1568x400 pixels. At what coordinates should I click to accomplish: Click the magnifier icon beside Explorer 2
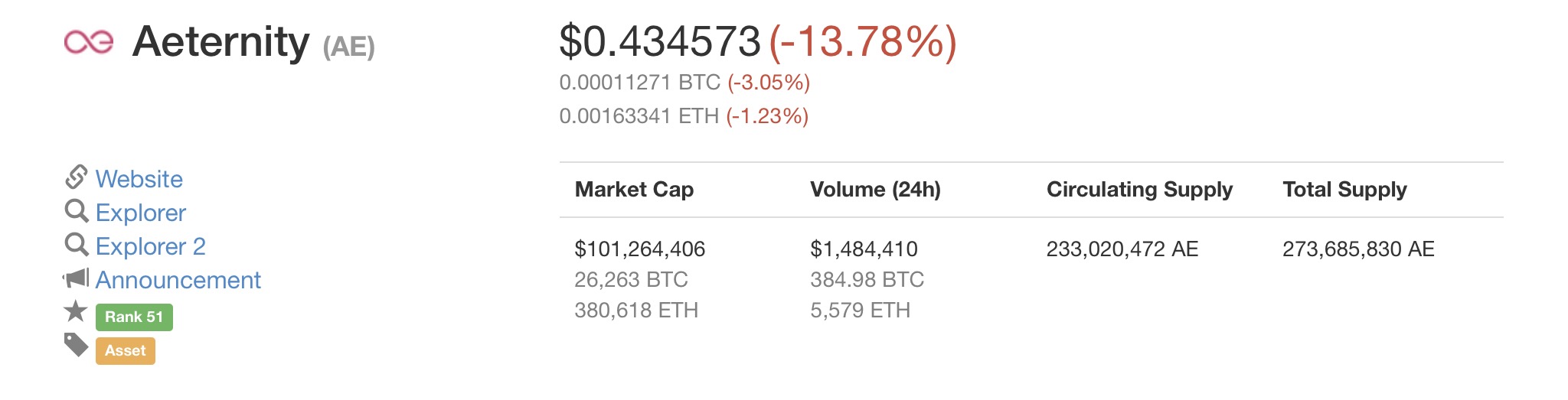76,245
